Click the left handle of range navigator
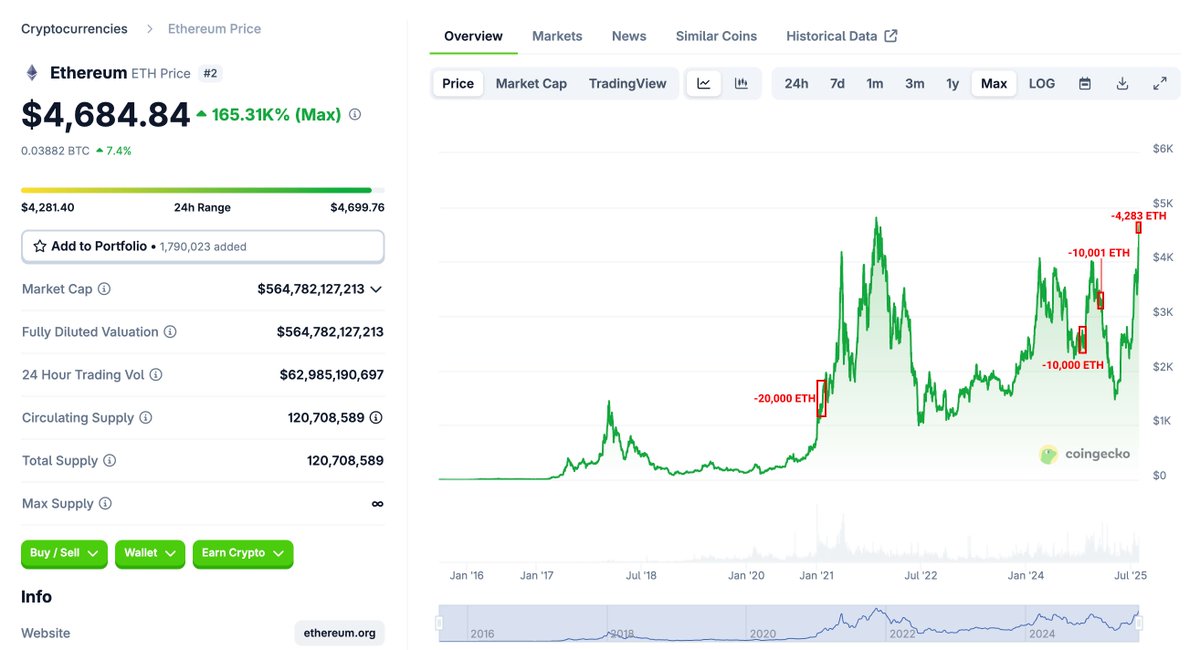 click(x=439, y=624)
